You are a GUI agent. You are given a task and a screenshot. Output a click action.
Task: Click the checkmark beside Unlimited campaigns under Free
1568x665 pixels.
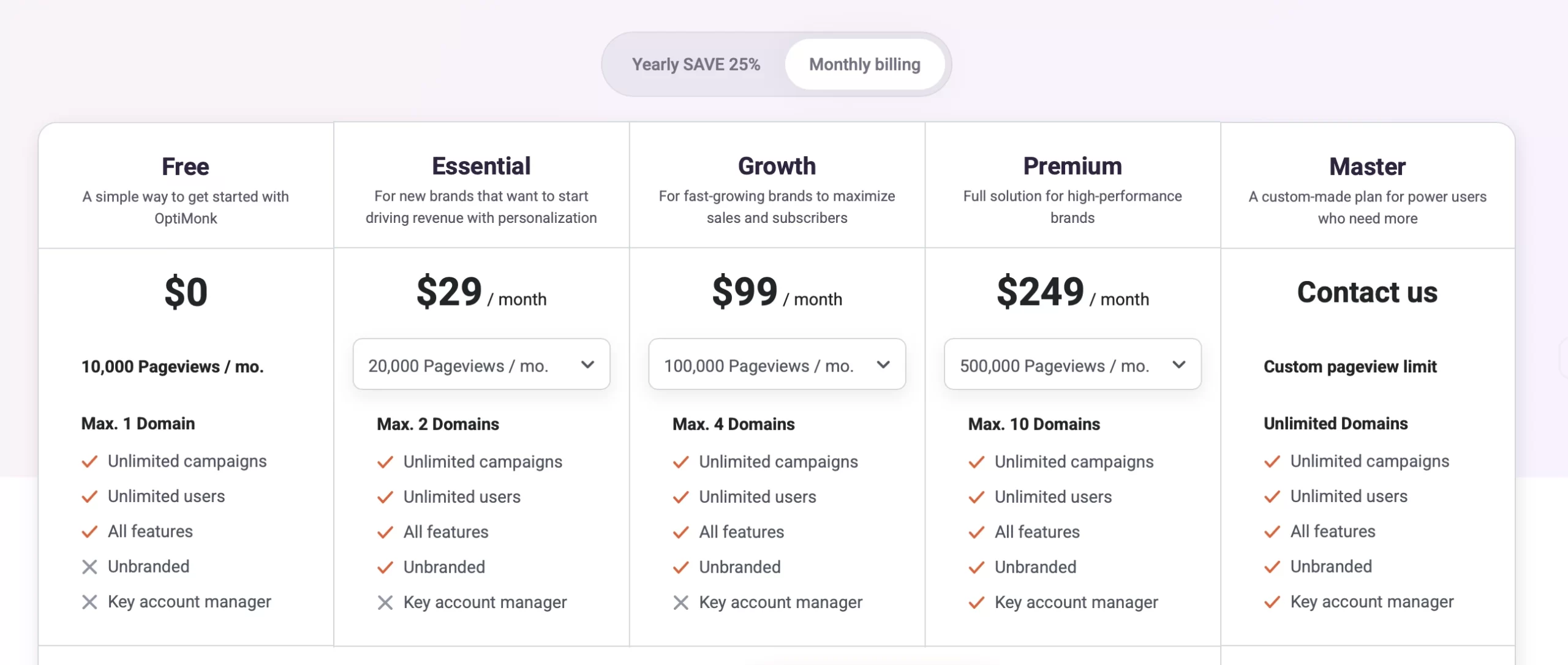tap(90, 462)
